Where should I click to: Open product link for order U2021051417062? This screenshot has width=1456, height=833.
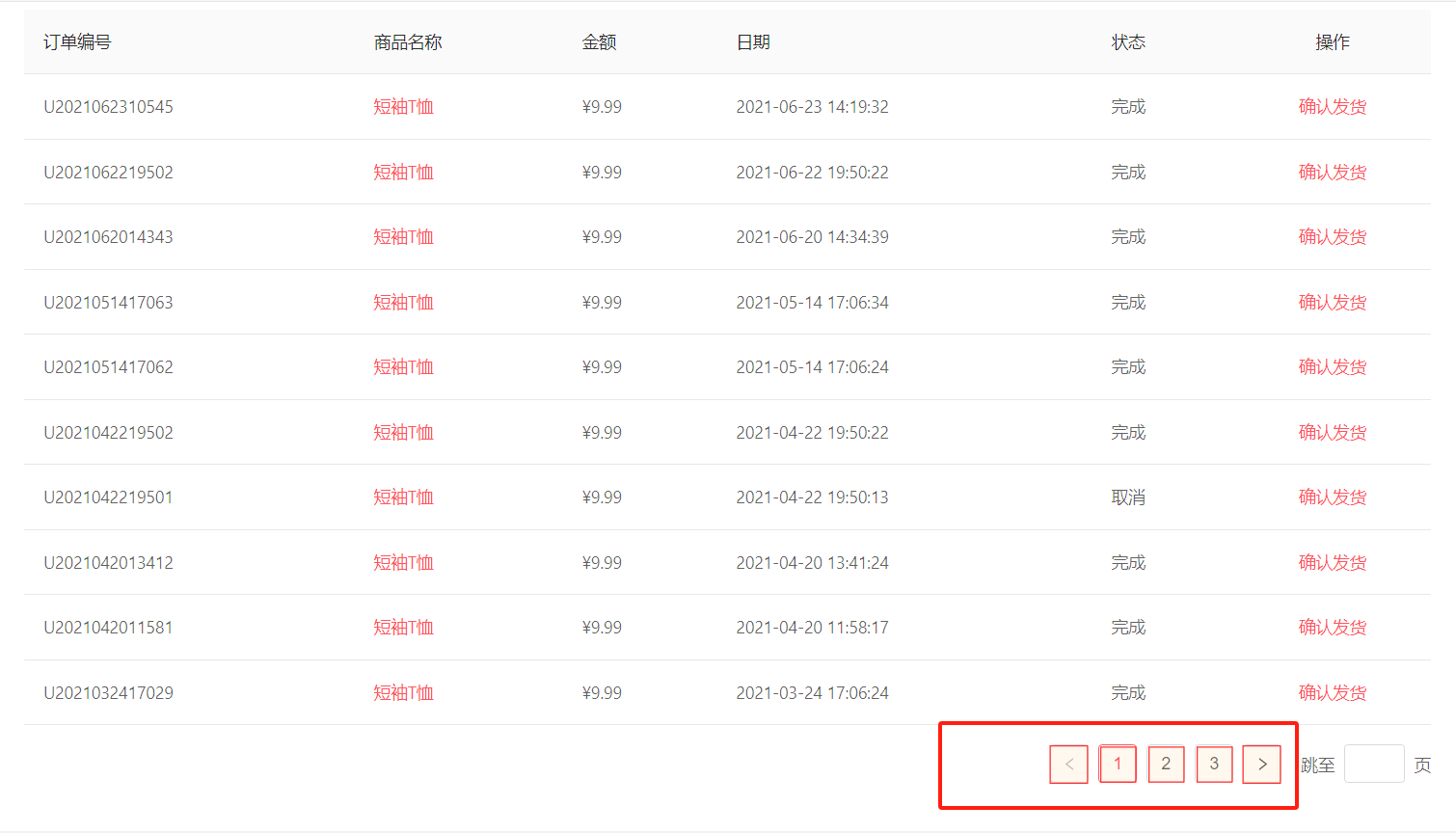click(403, 367)
